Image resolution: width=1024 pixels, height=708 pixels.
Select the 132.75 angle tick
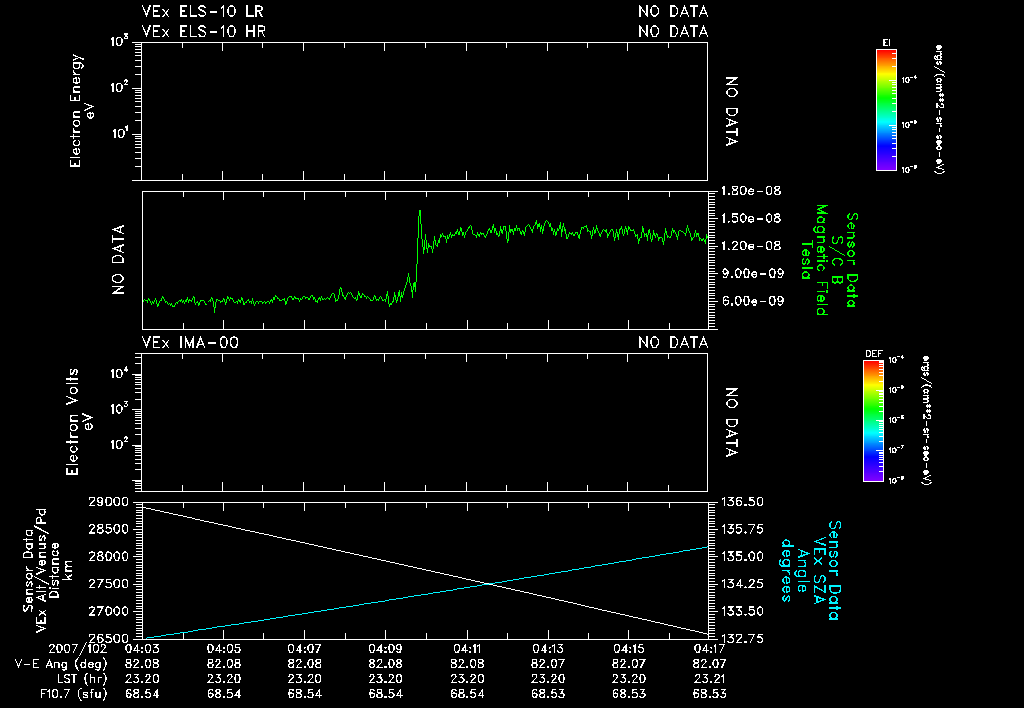[742, 638]
